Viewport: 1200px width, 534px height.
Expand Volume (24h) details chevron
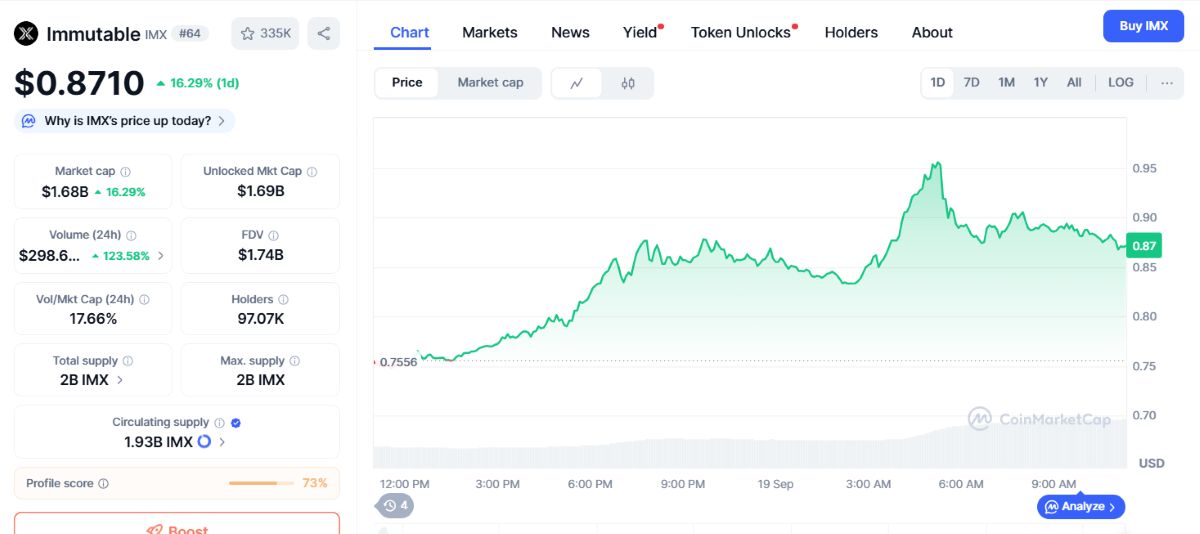161,255
